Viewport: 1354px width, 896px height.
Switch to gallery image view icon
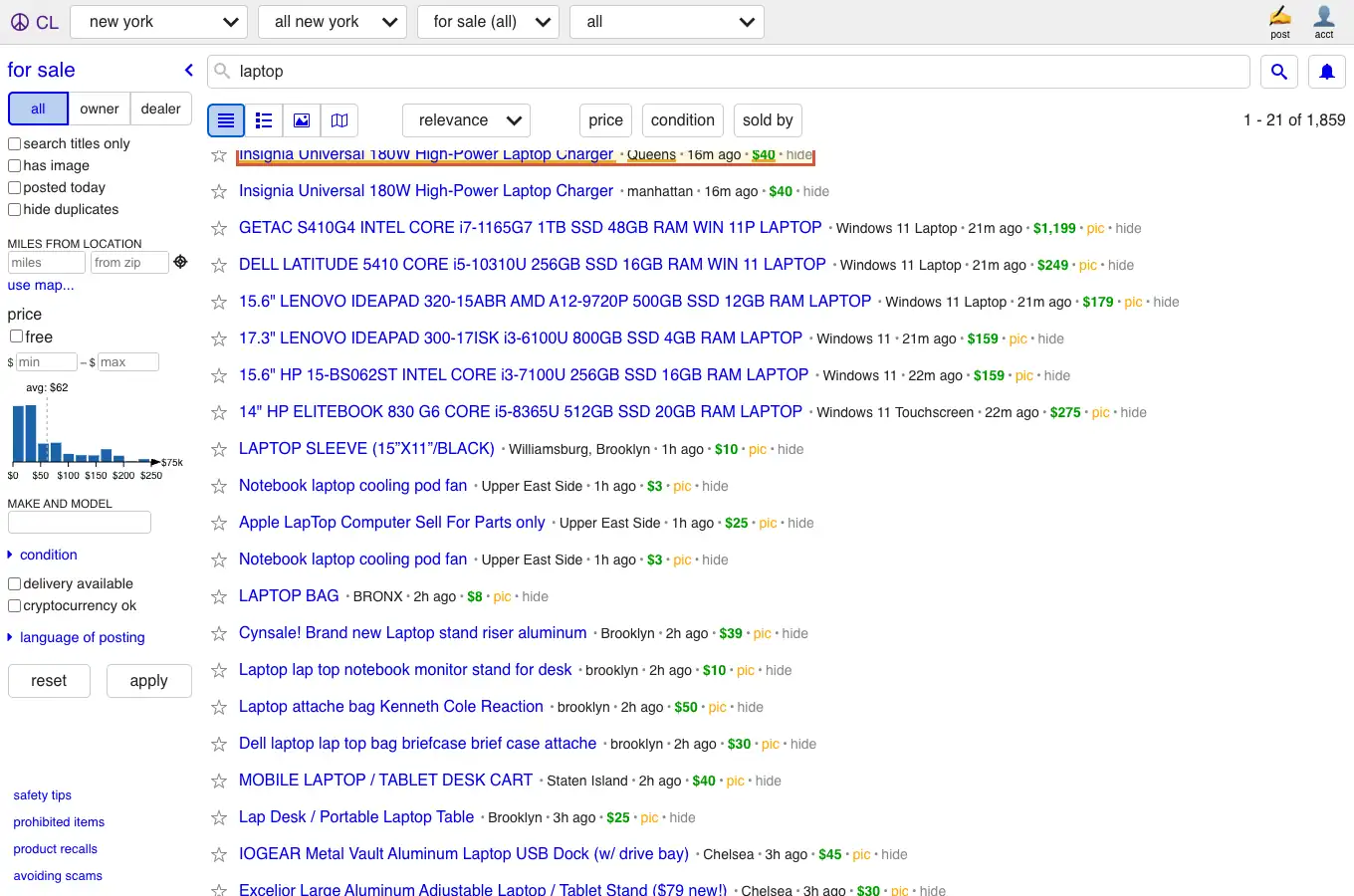[x=302, y=120]
